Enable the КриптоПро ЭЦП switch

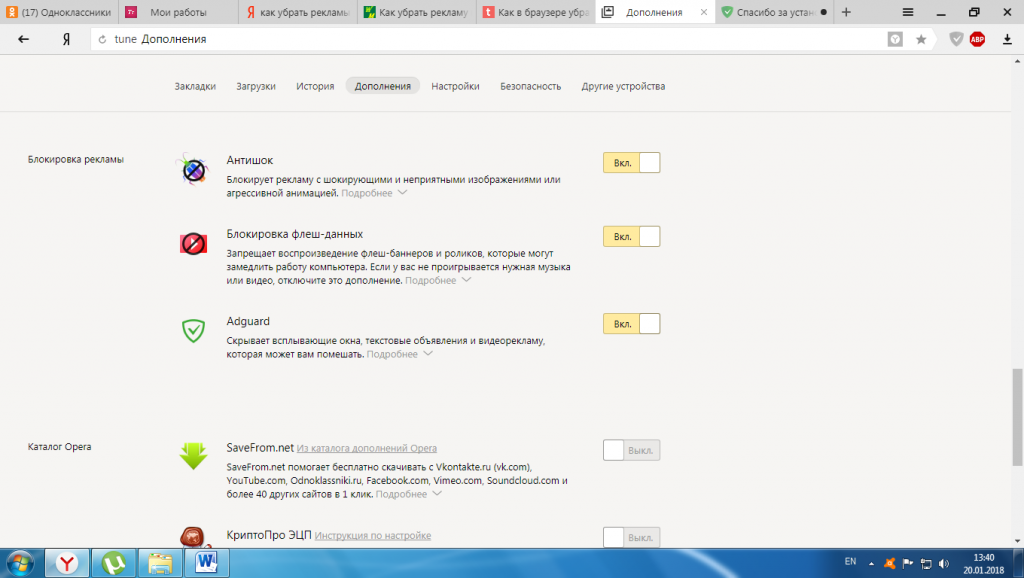(632, 538)
